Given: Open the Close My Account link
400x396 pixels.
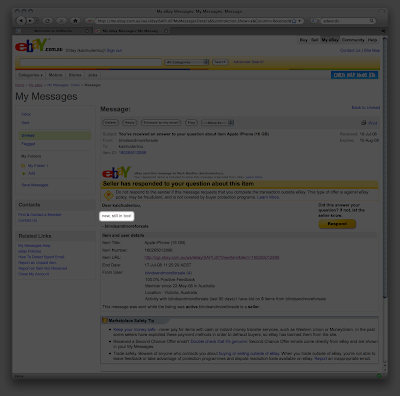Looking at the screenshot, I should [x=34, y=274].
